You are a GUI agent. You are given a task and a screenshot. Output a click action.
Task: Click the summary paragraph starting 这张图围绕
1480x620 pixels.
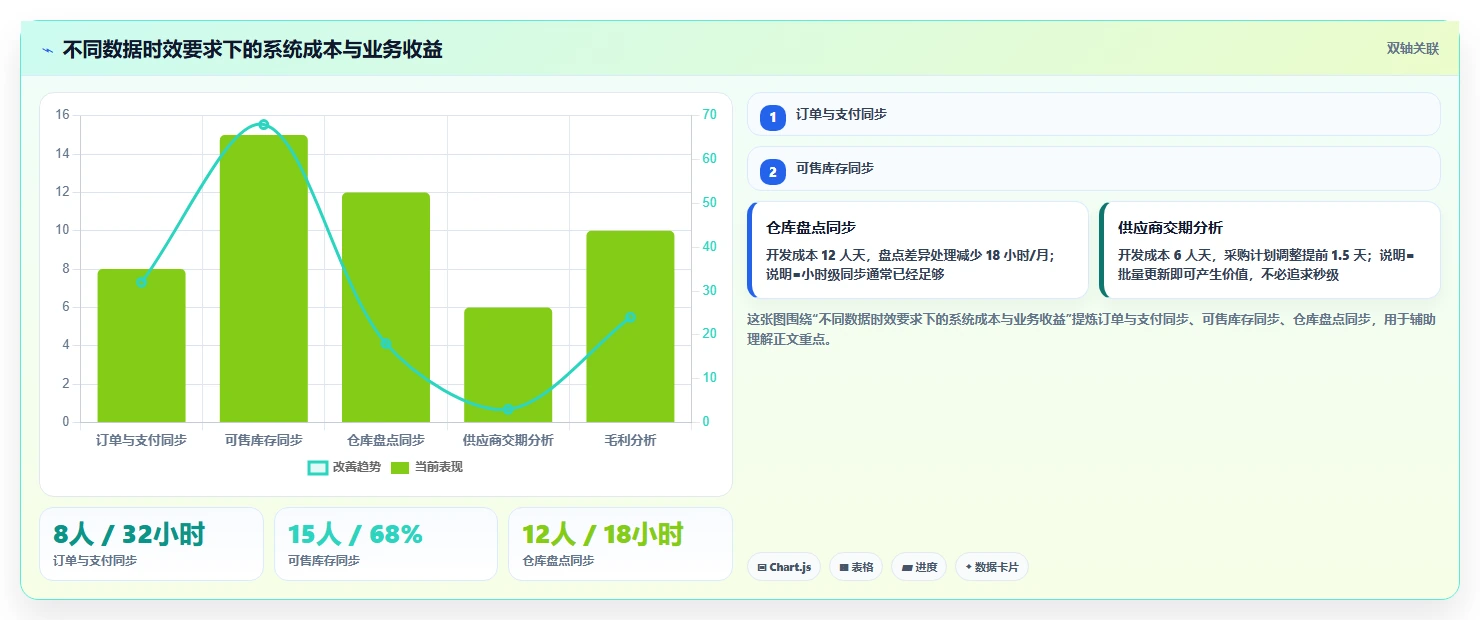1092,329
